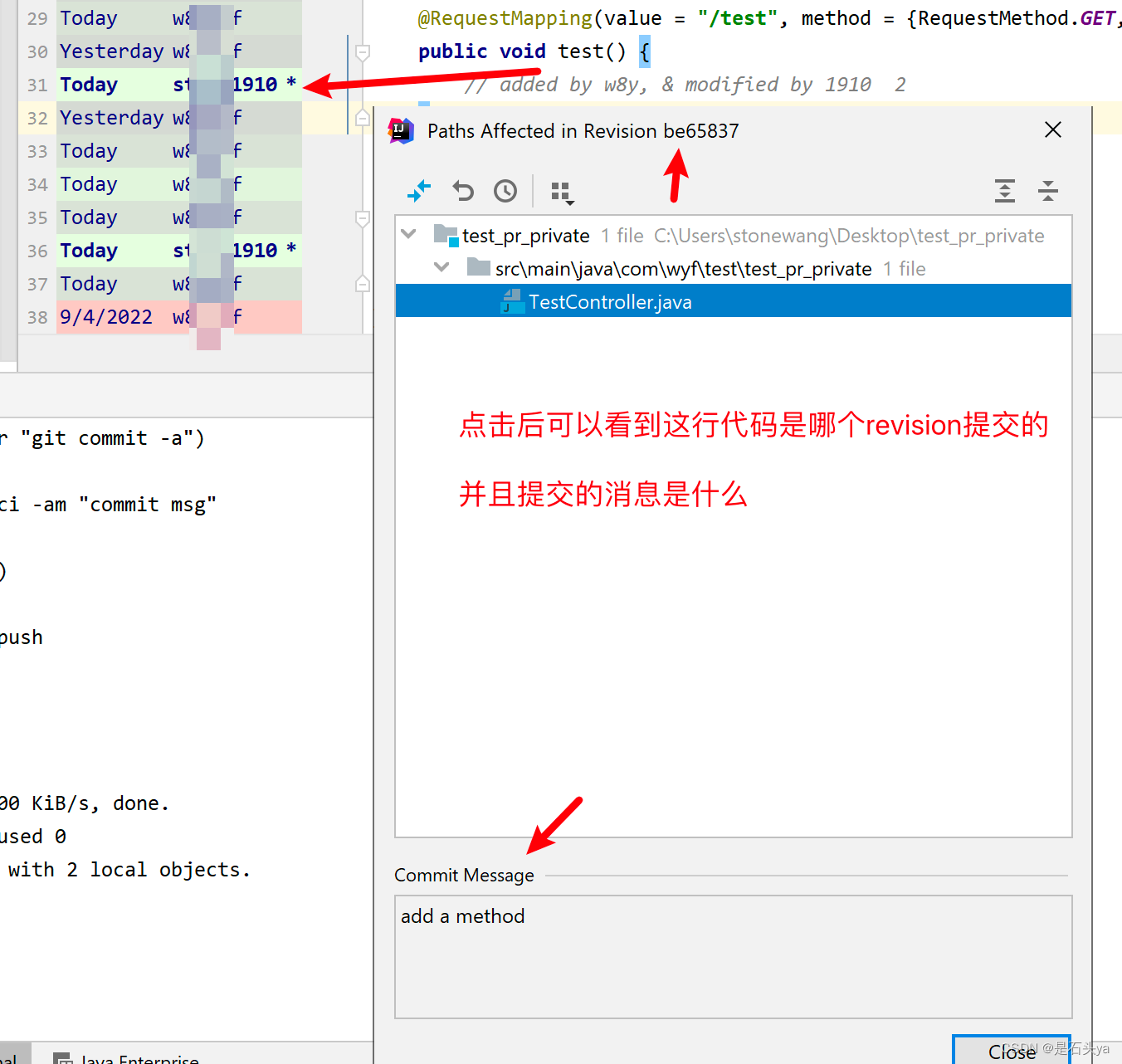Screen dimensions: 1122x1064
Task: Click inside the Commit Message text area
Action: pos(730,954)
